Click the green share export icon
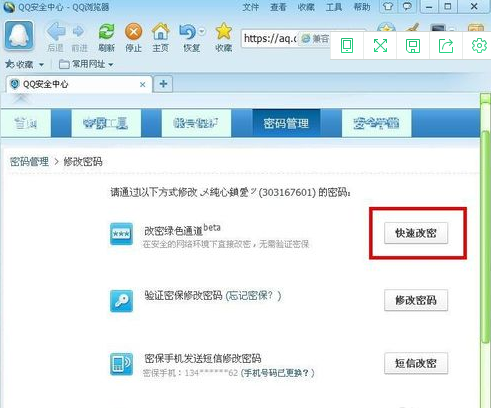491x408 pixels. (x=446, y=46)
